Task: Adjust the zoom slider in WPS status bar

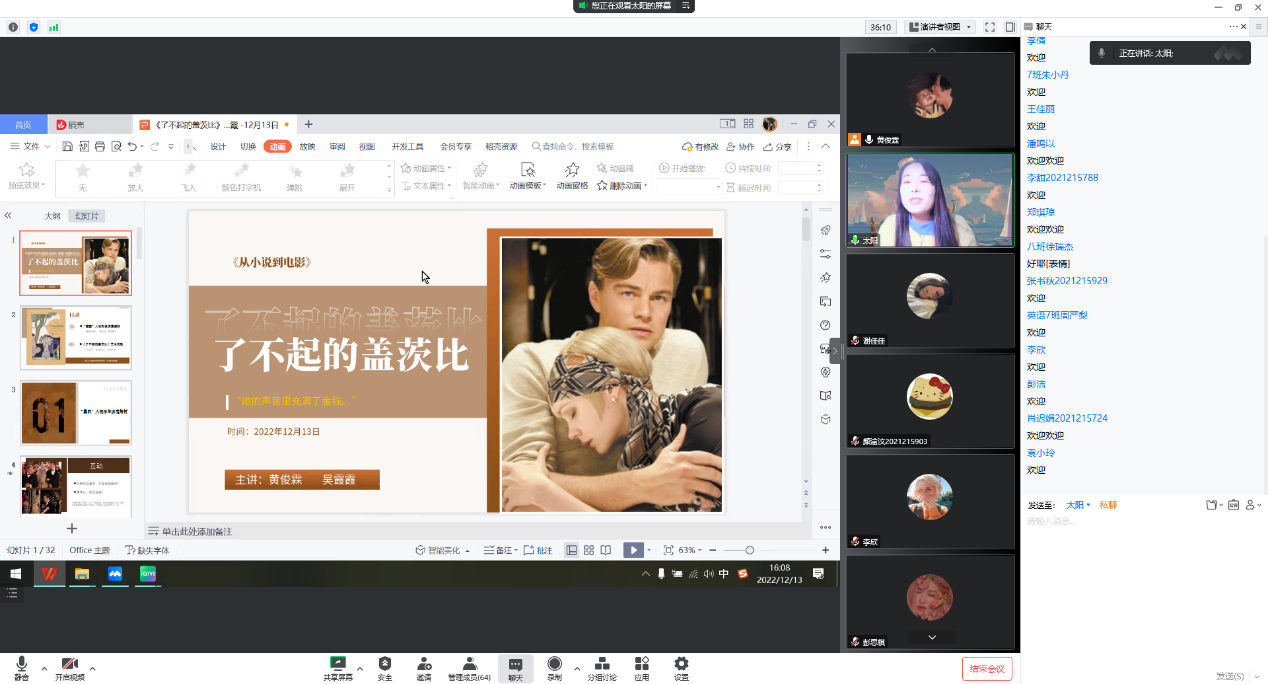Action: tap(750, 550)
